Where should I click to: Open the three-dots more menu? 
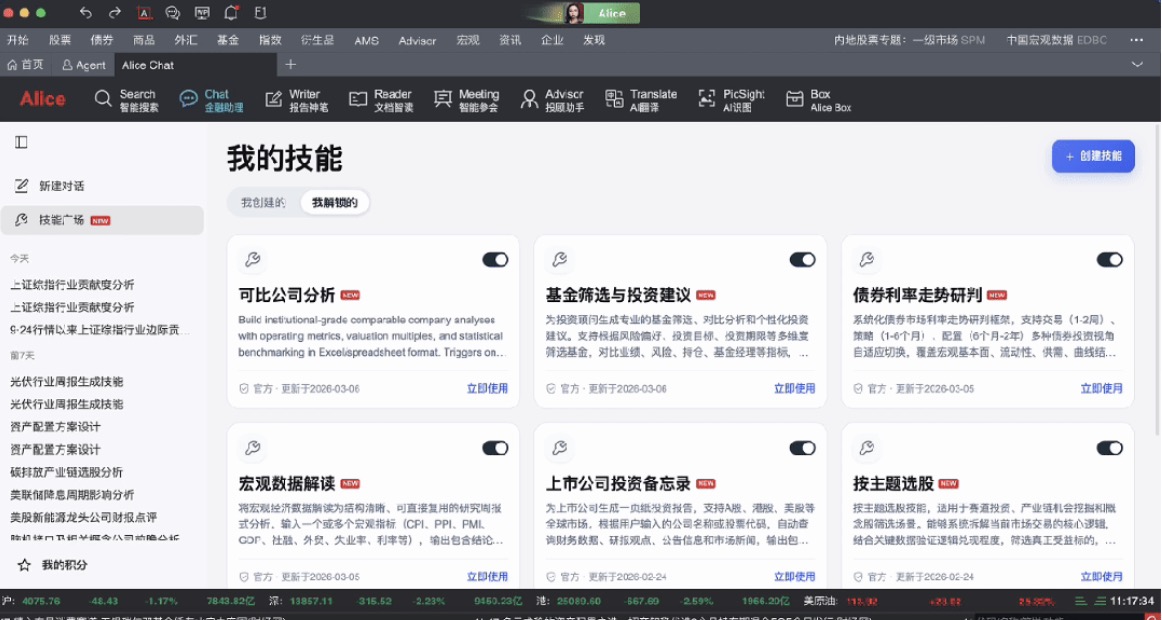click(1136, 40)
